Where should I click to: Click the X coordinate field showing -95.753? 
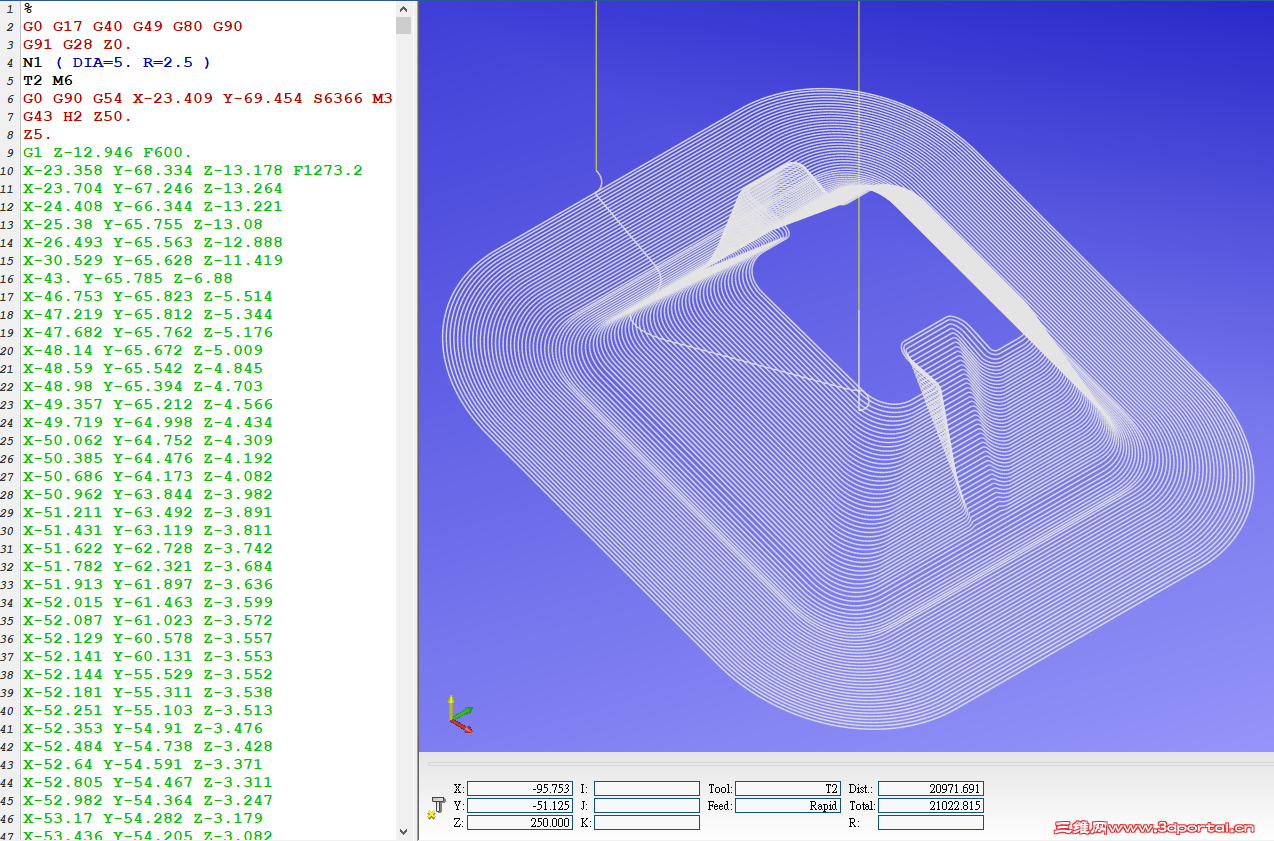(520, 789)
